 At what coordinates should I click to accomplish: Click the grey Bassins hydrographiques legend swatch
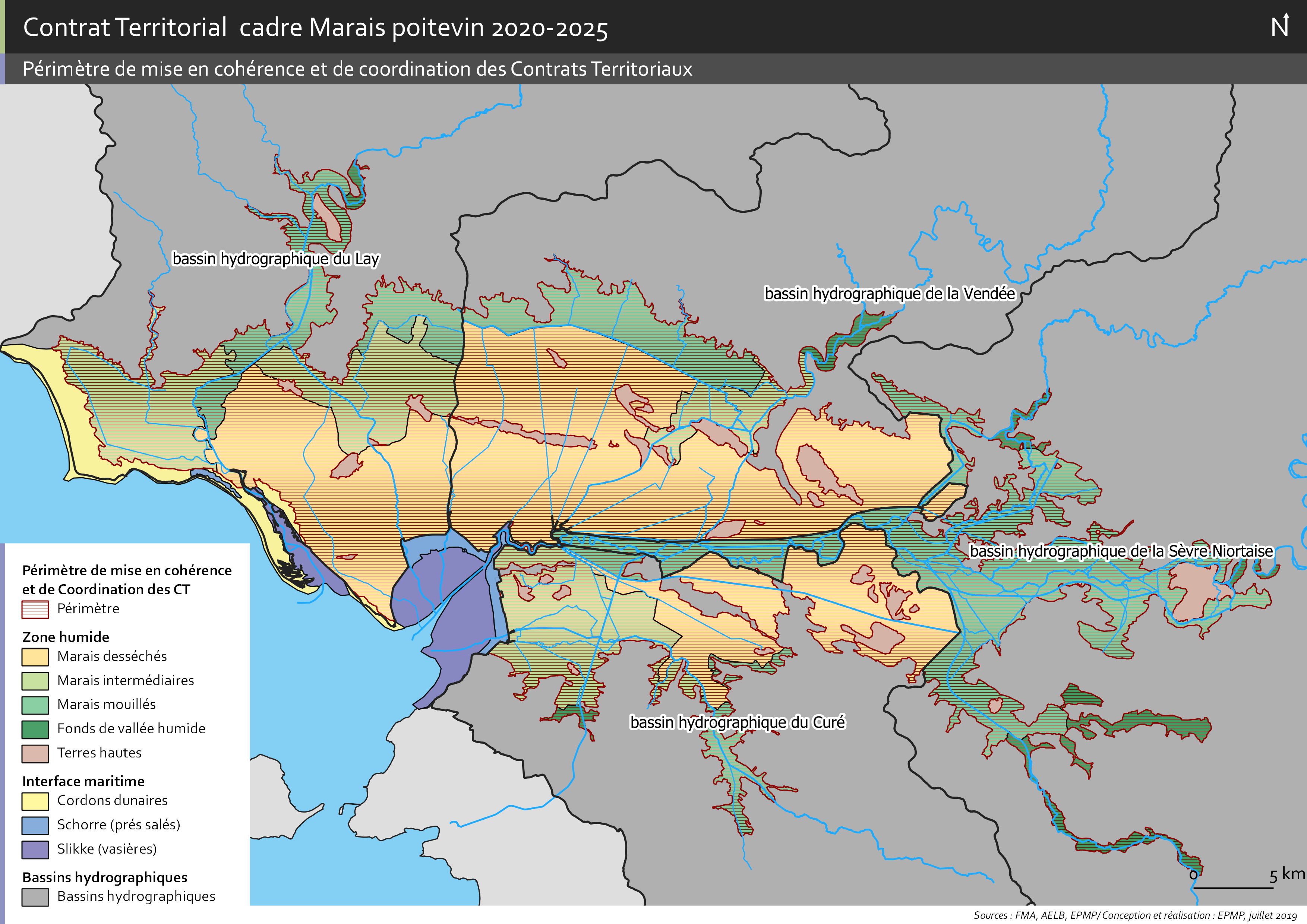tap(35, 897)
